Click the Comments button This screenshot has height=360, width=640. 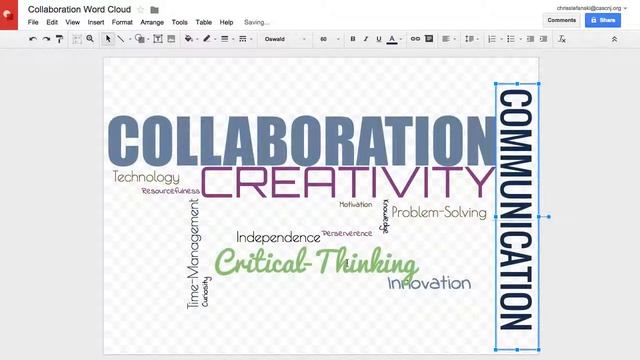[562, 20]
